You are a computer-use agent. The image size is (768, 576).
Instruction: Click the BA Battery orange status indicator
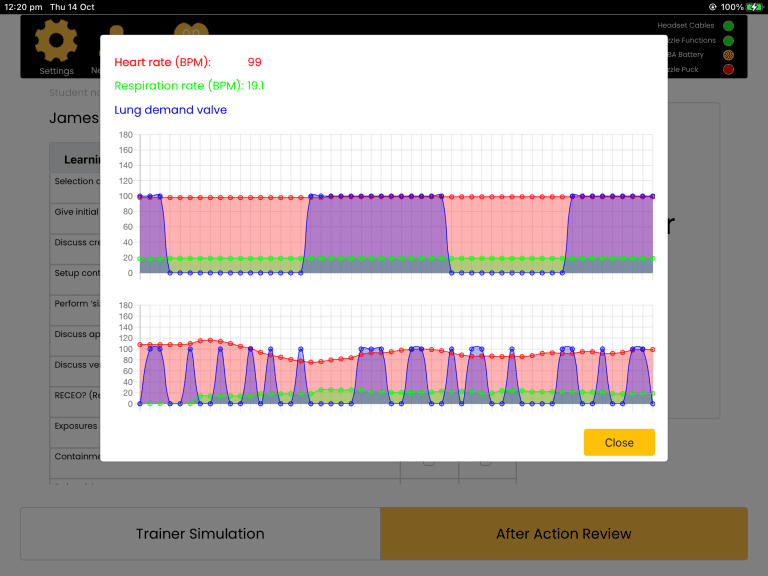[728, 55]
